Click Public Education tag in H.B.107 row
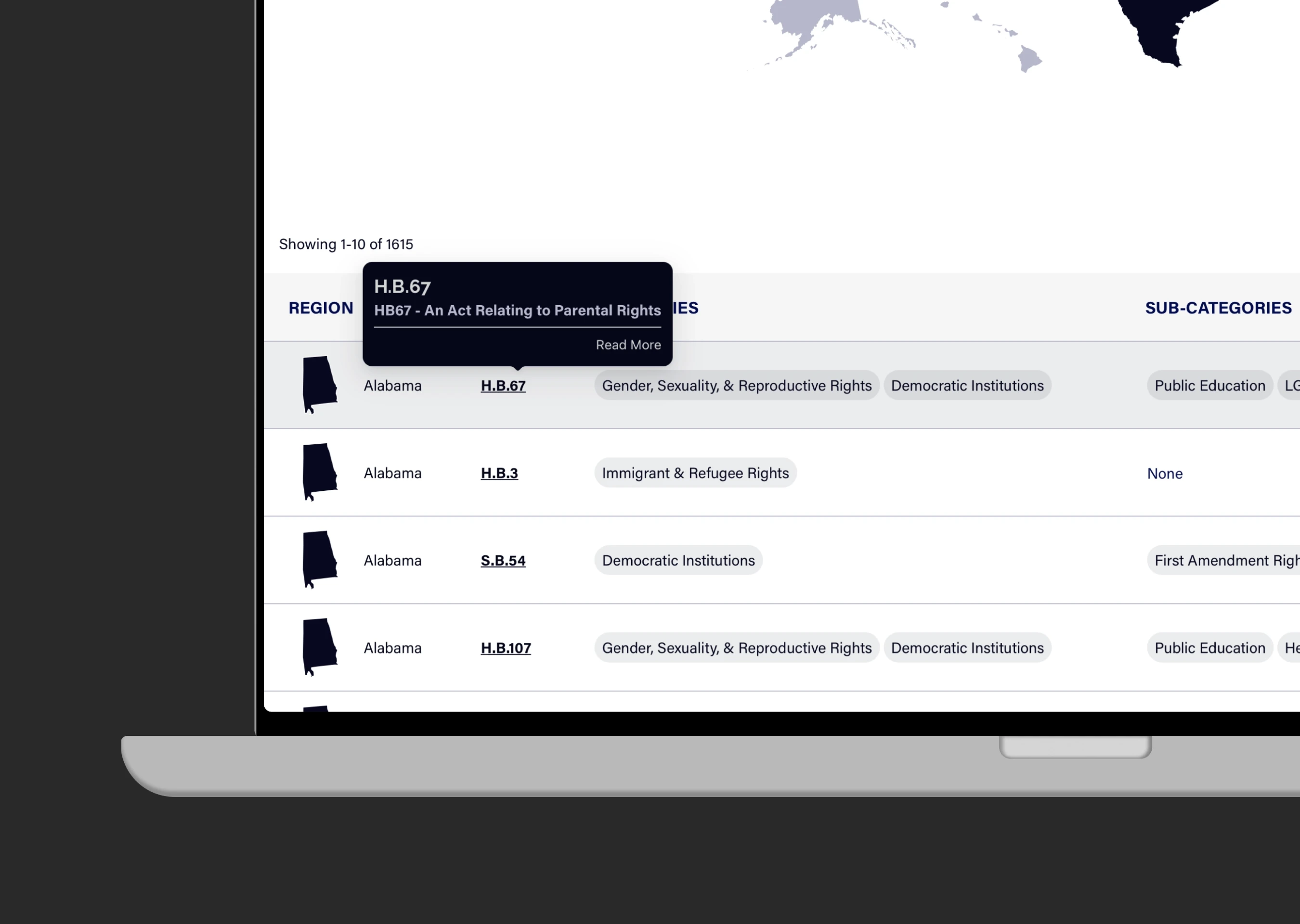The height and width of the screenshot is (924, 1300). coord(1209,648)
